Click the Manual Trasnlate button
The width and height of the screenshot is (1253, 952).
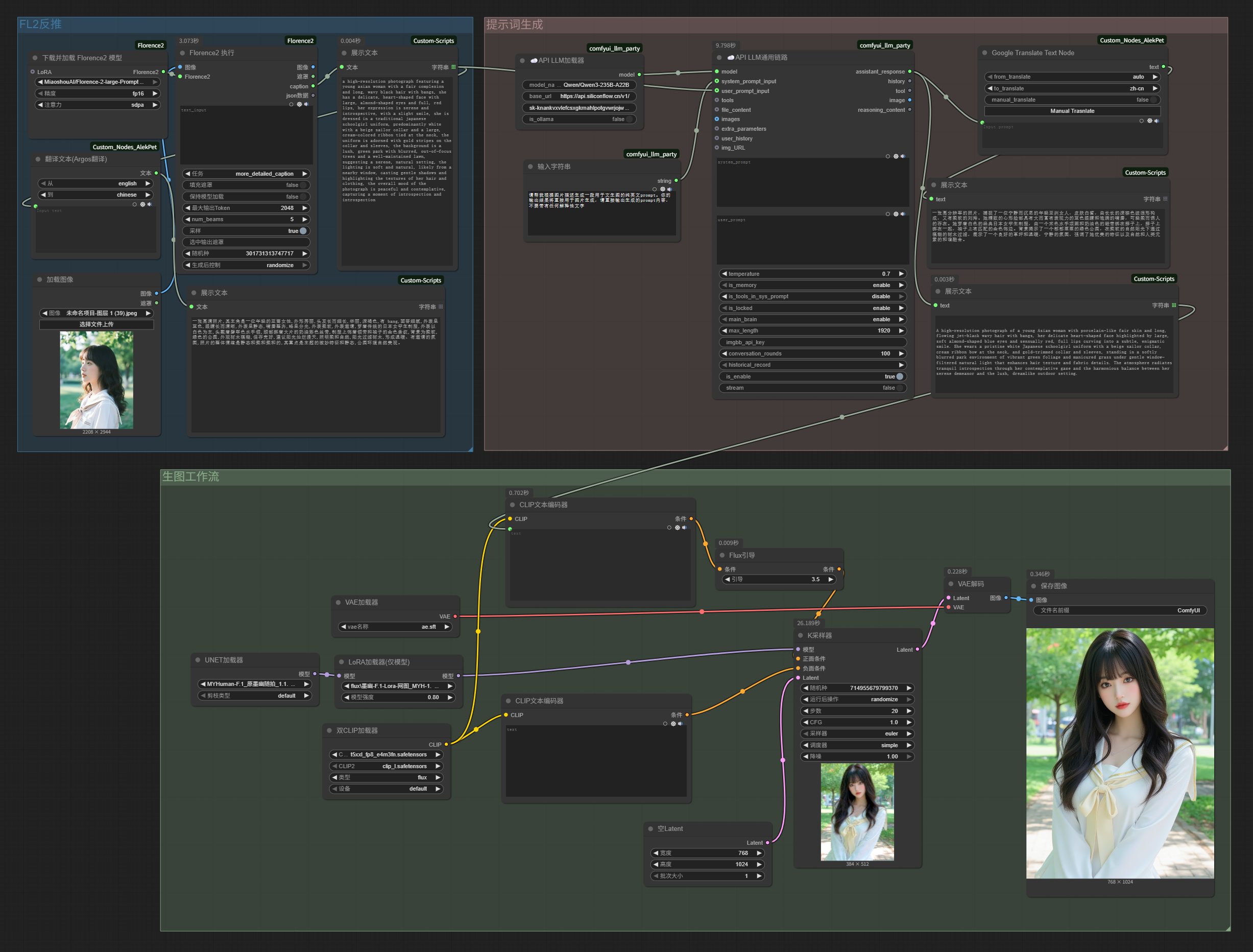tap(1072, 111)
